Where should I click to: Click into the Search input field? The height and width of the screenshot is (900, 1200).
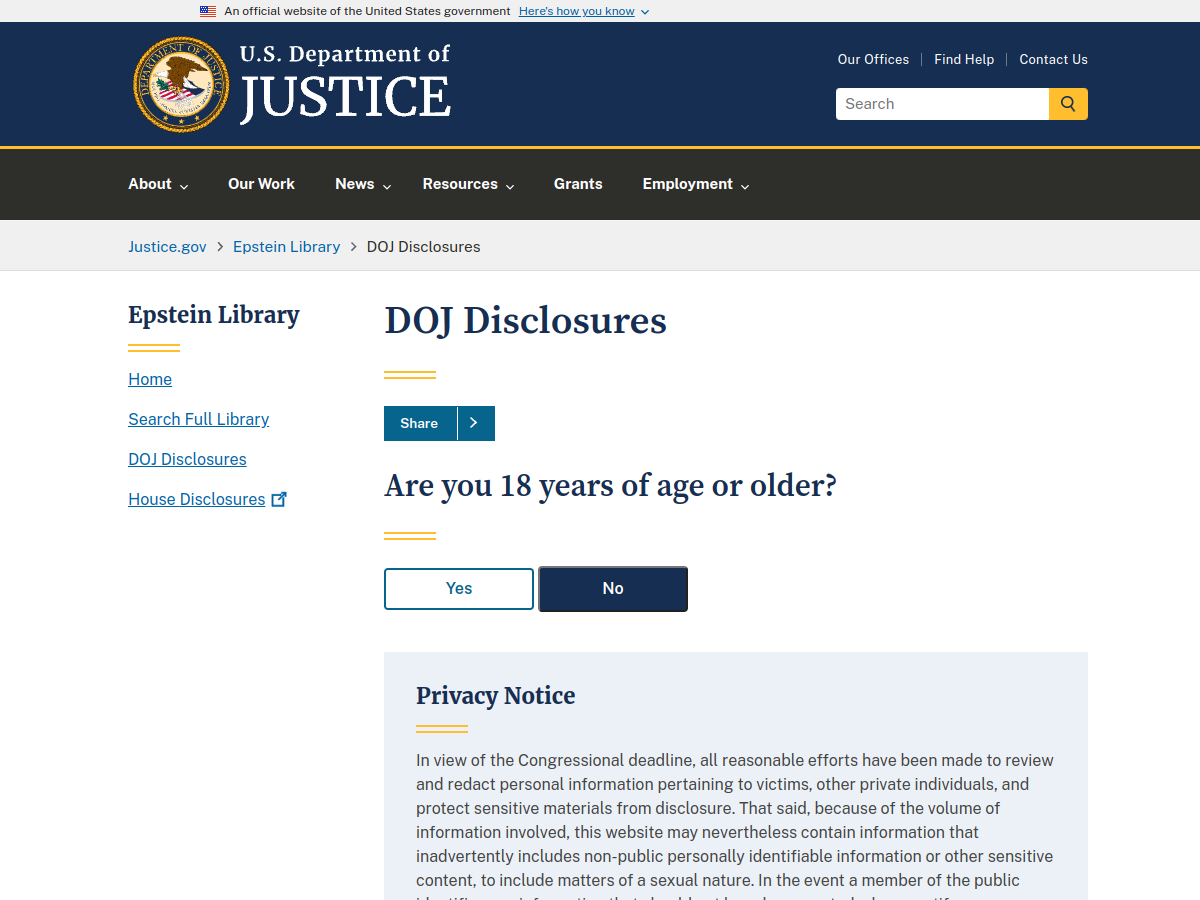tap(942, 104)
